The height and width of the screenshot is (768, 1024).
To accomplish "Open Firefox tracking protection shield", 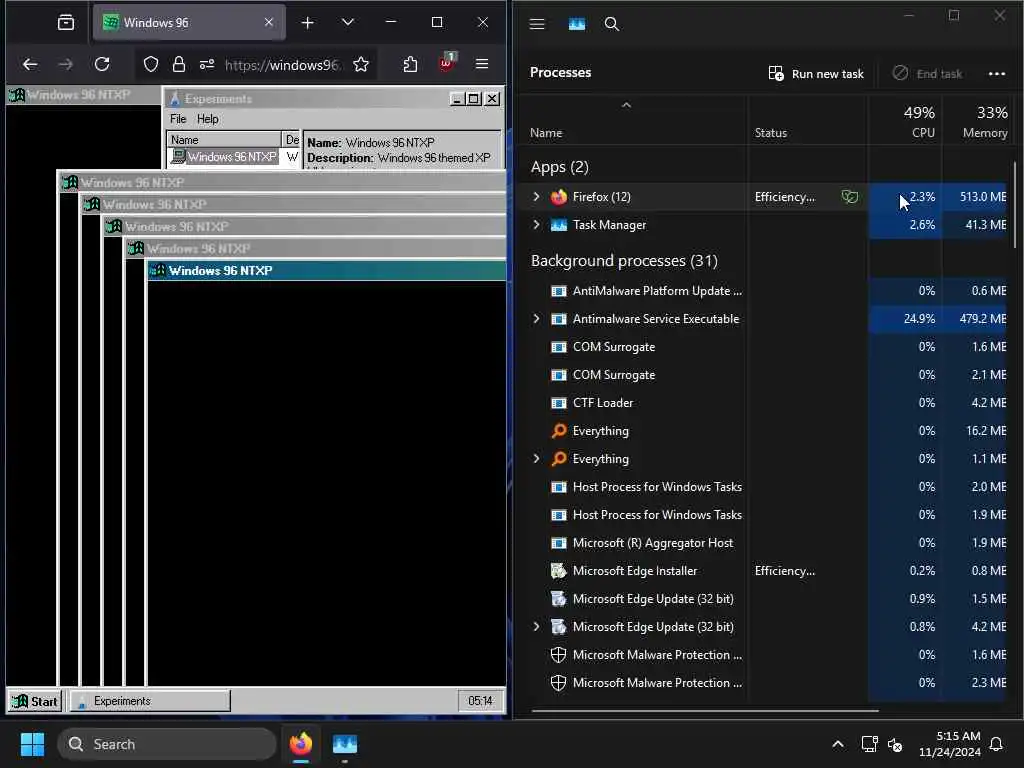I will pyautogui.click(x=151, y=64).
